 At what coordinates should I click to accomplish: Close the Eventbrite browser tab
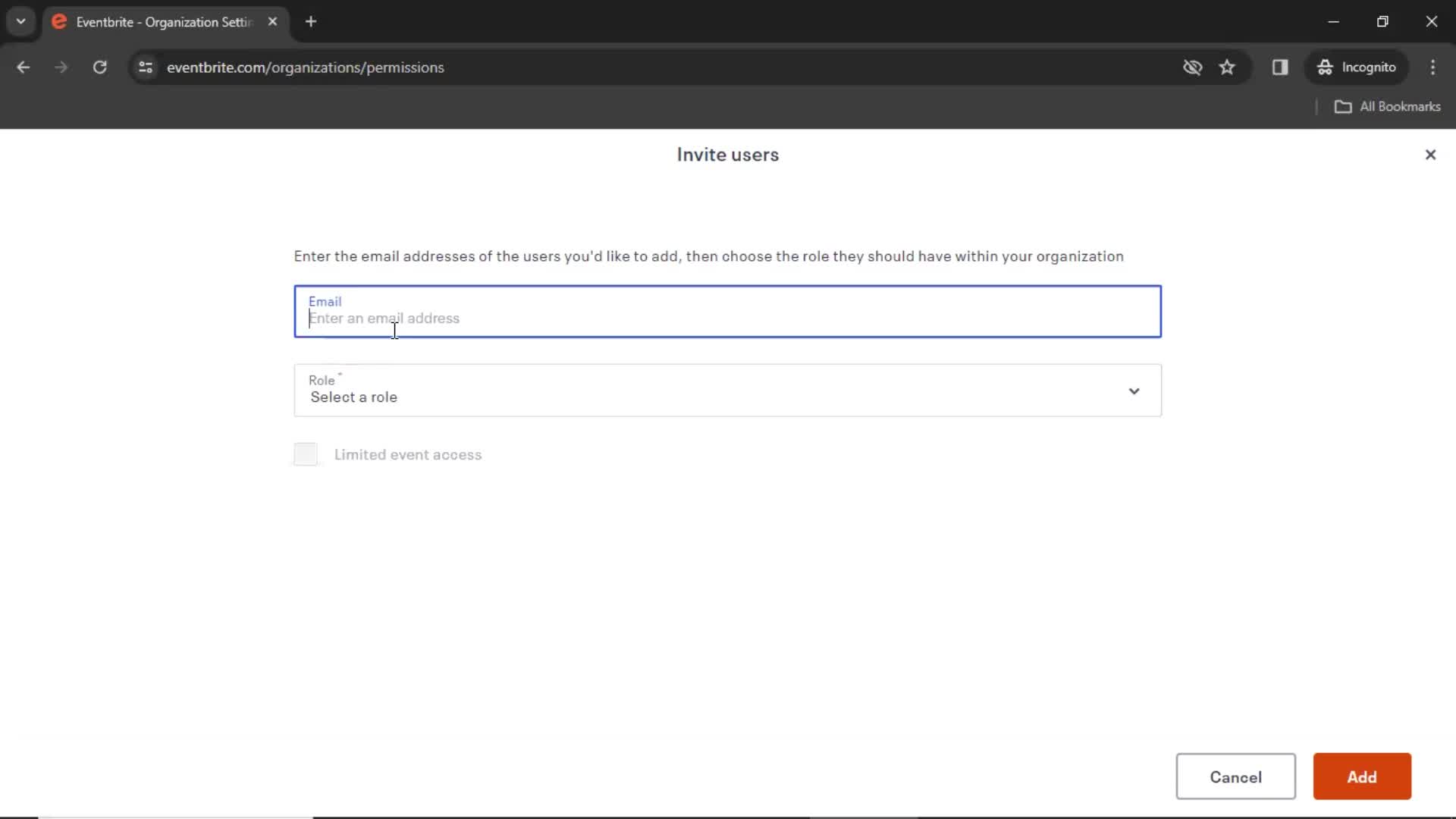(x=272, y=22)
